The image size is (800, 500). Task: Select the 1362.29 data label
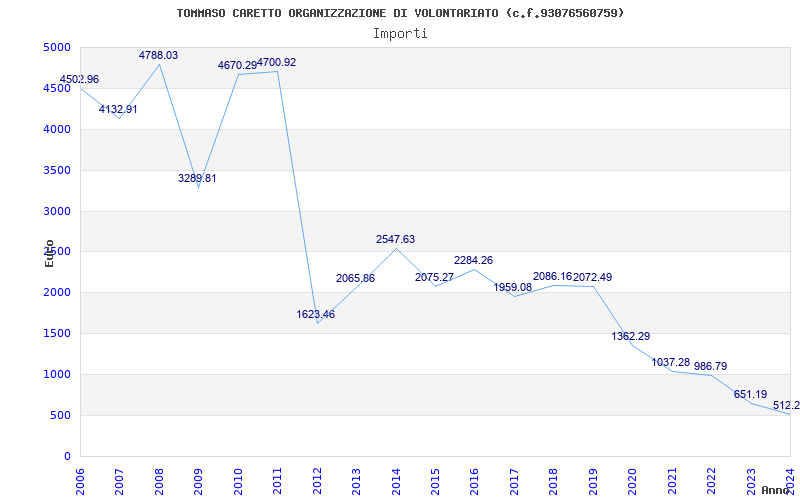[x=631, y=337]
